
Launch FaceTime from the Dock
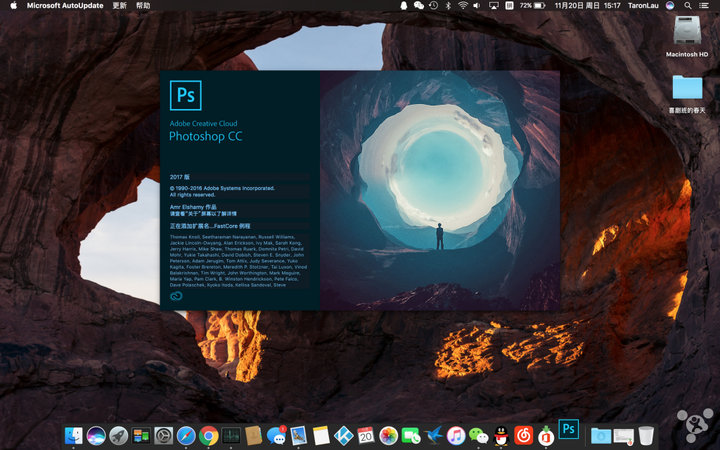tap(411, 435)
